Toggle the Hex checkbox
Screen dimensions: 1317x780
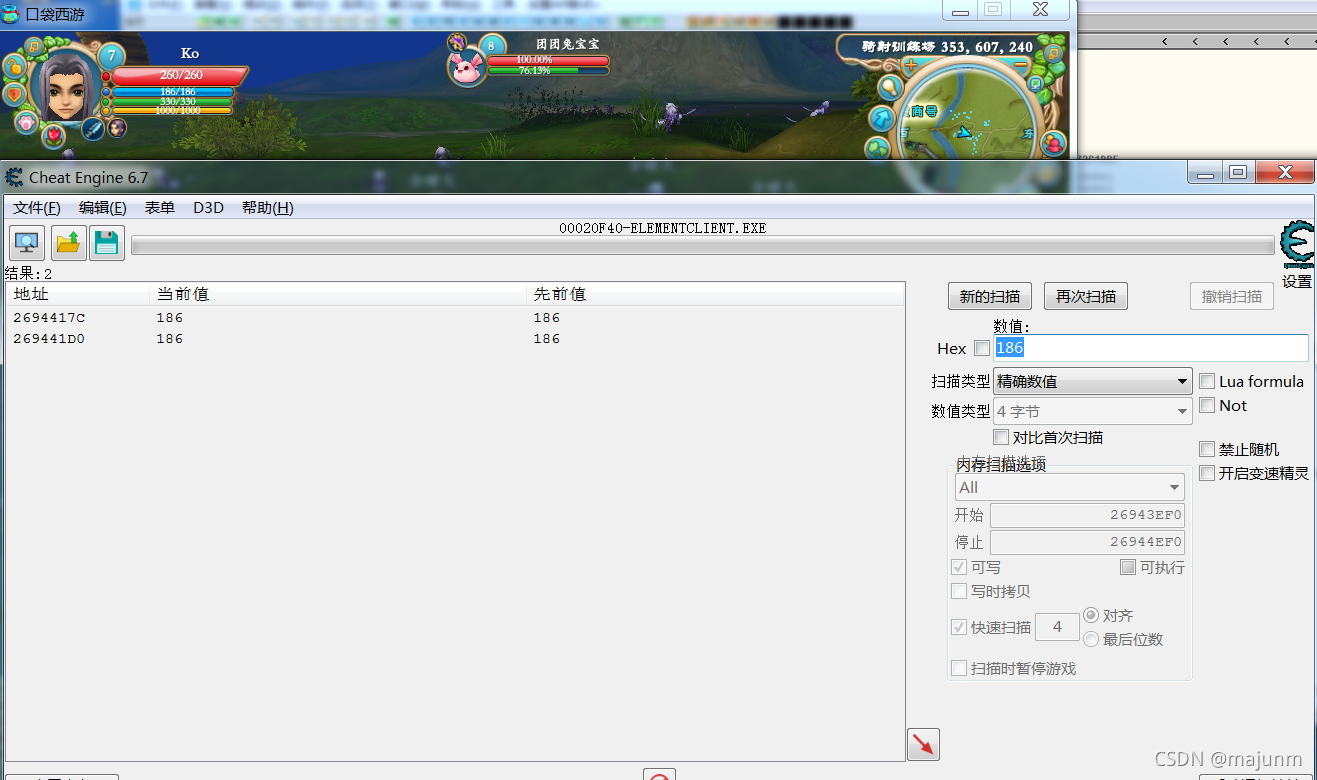pyautogui.click(x=982, y=348)
